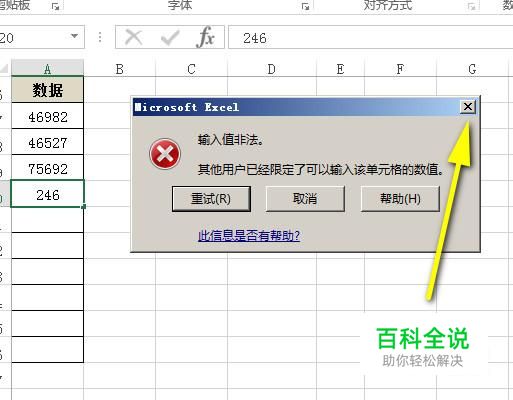Open the 对齐方式 group dialog launcher
Image resolution: width=513 pixels, height=400 pixels.
[471, 6]
